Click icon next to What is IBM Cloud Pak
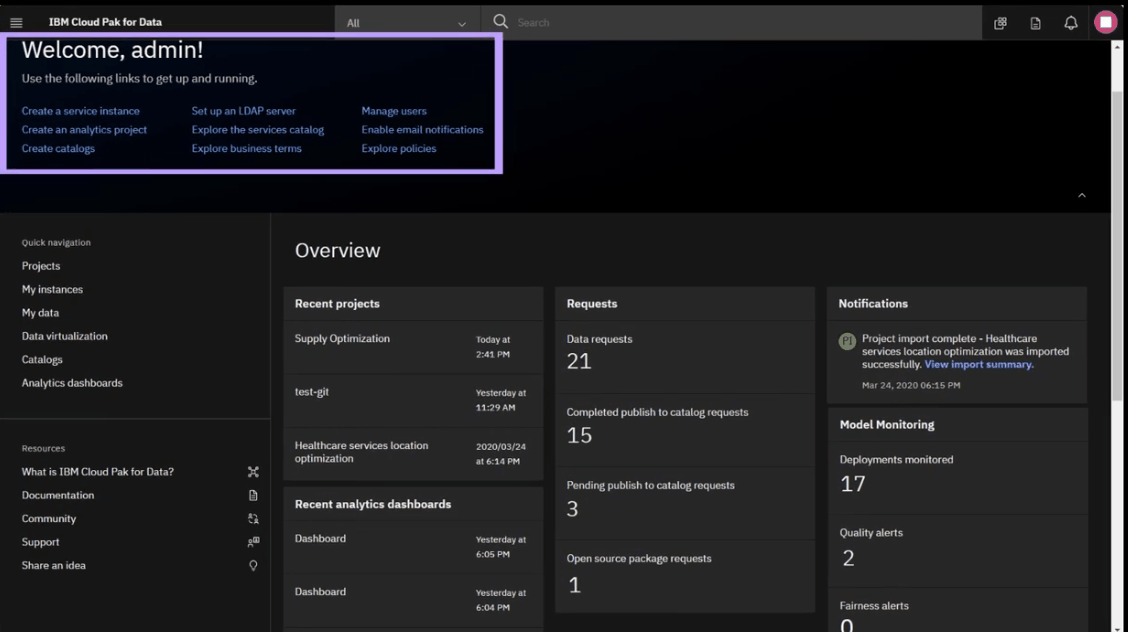 tap(253, 472)
